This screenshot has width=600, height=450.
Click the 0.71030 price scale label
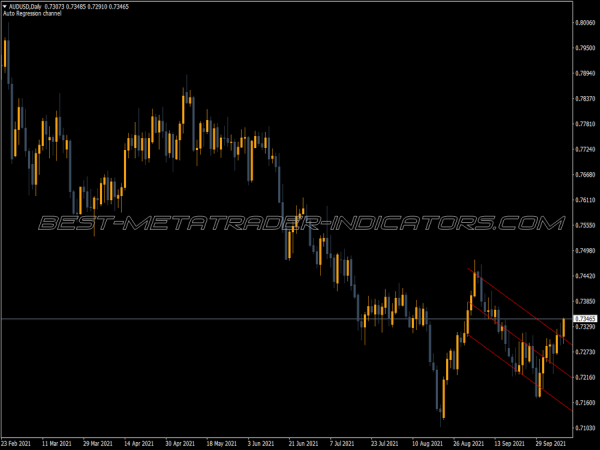(586, 428)
